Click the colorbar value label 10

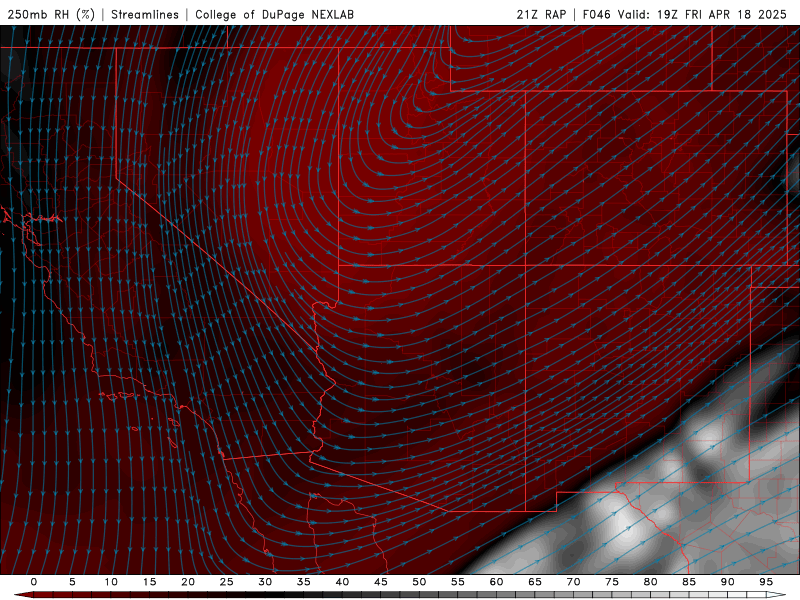(x=111, y=582)
